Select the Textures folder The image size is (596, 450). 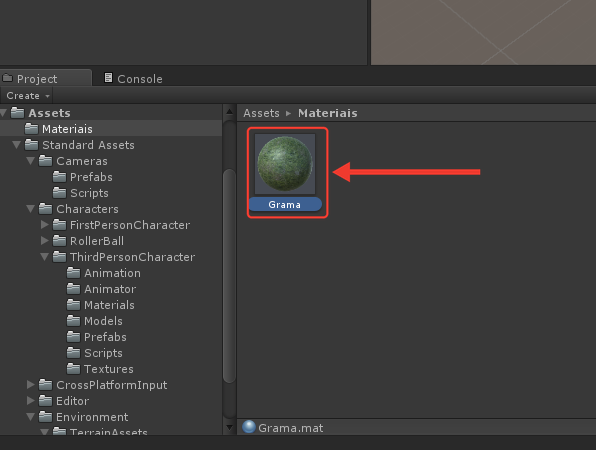(x=109, y=369)
